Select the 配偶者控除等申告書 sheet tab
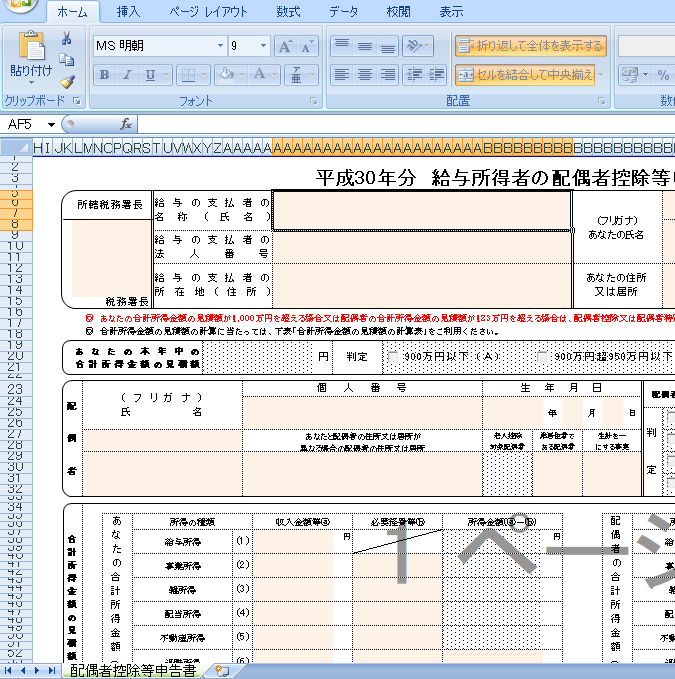Screen dimensions: 675x679 pos(133,671)
